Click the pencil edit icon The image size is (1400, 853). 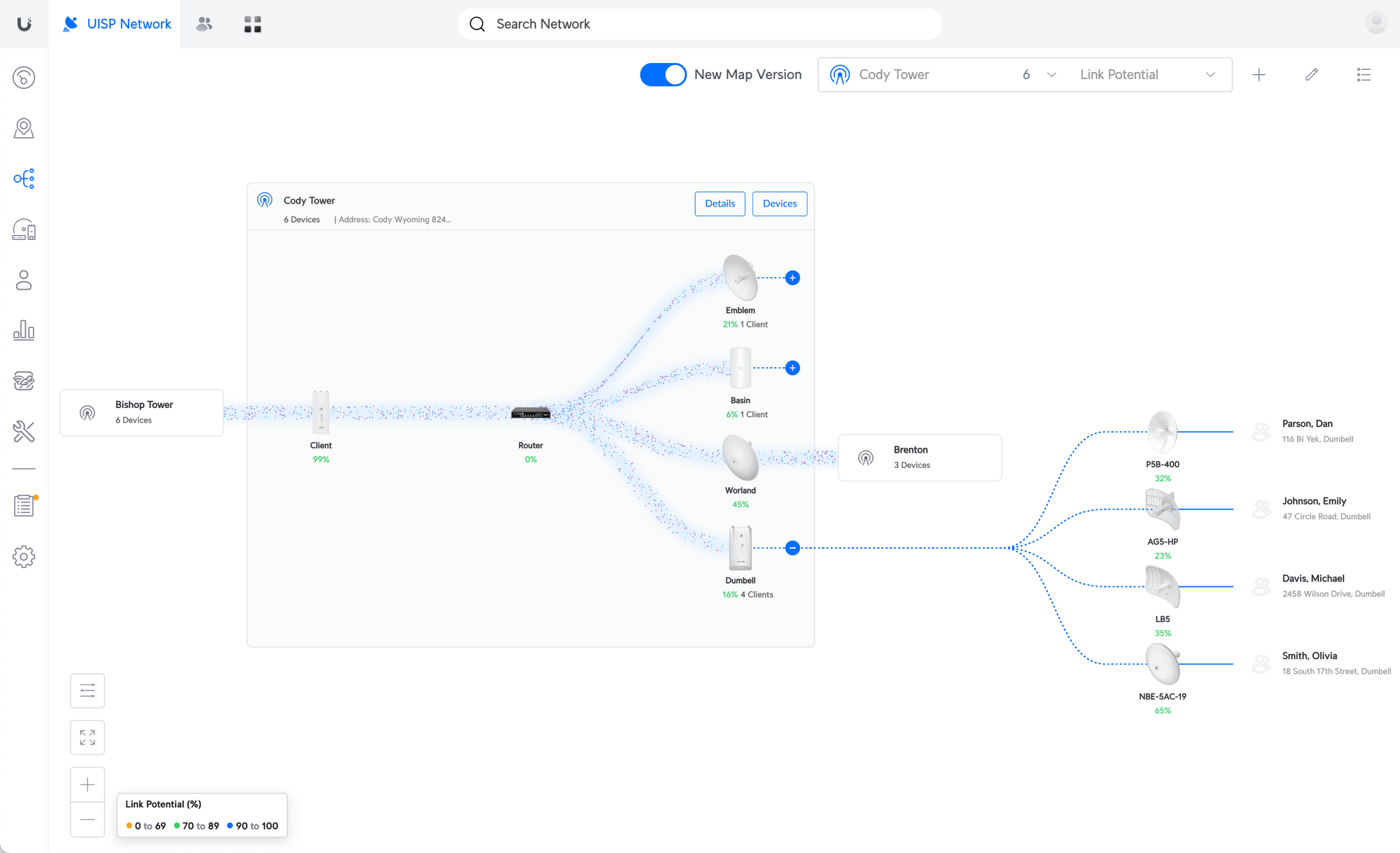point(1312,75)
